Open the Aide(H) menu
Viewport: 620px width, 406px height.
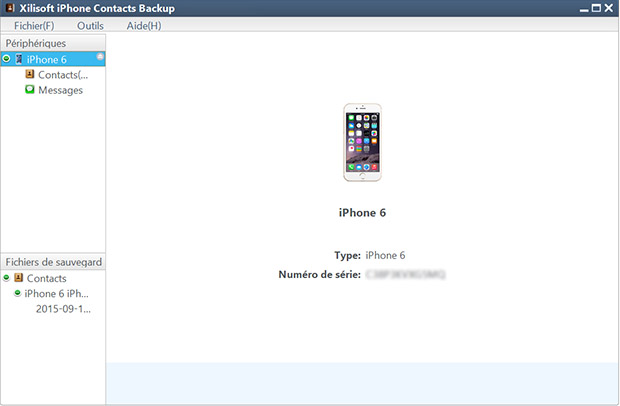[144, 26]
